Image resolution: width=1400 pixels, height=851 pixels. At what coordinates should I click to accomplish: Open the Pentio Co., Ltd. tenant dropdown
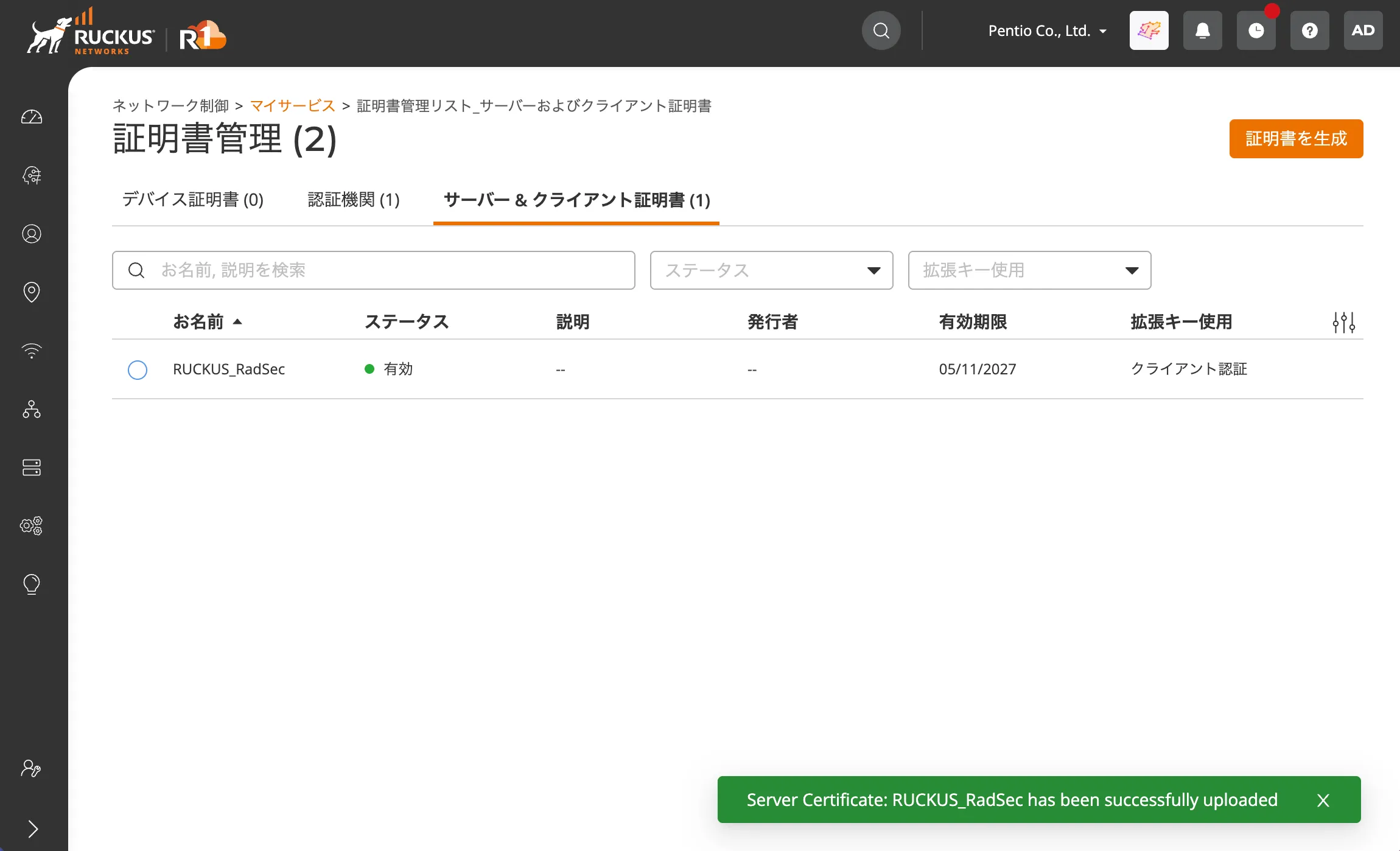tap(1047, 30)
